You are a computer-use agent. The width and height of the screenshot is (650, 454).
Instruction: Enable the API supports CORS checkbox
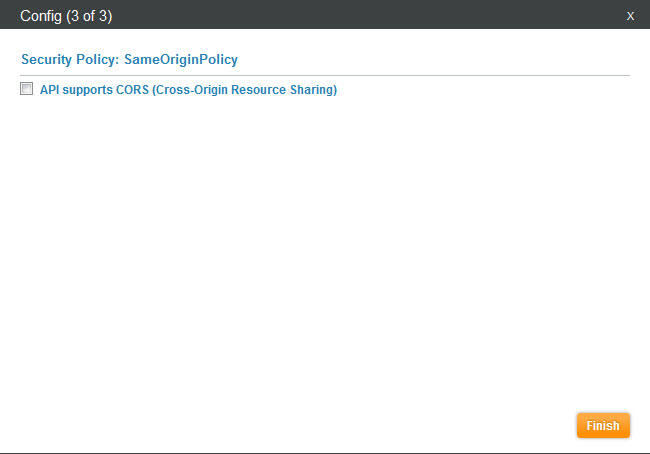click(x=26, y=89)
